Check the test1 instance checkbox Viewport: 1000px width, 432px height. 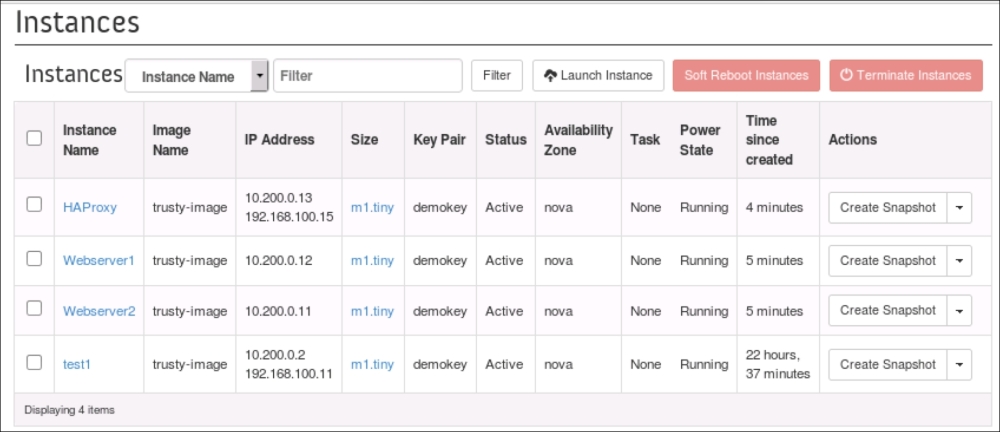(x=34, y=362)
